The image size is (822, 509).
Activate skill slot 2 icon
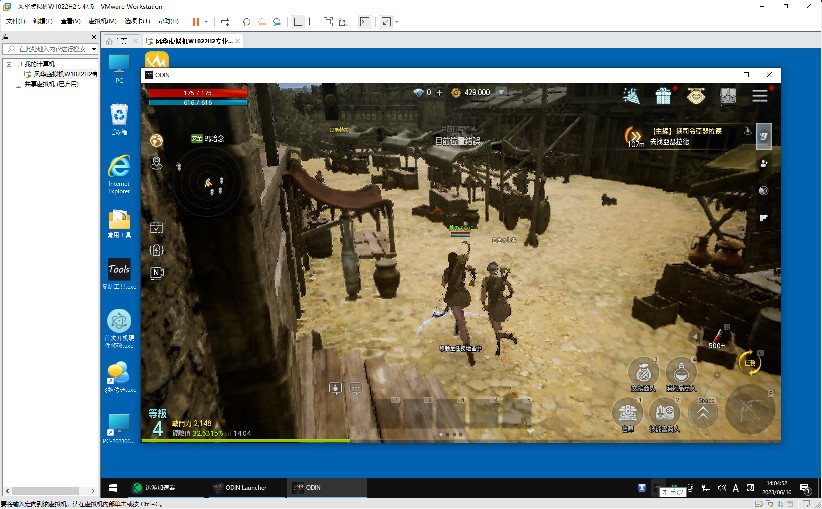tap(665, 414)
